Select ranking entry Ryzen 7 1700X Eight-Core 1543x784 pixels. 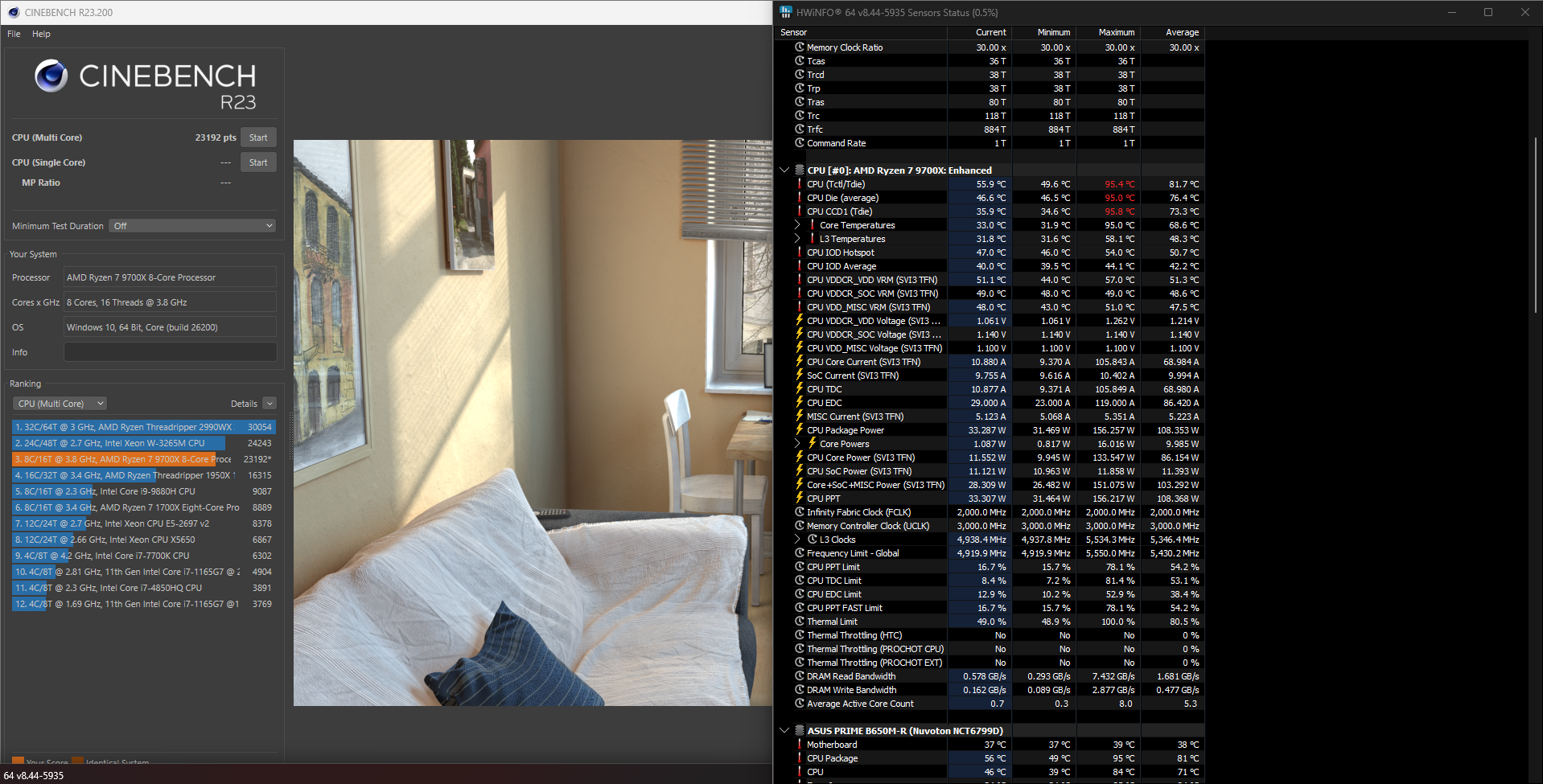144,507
